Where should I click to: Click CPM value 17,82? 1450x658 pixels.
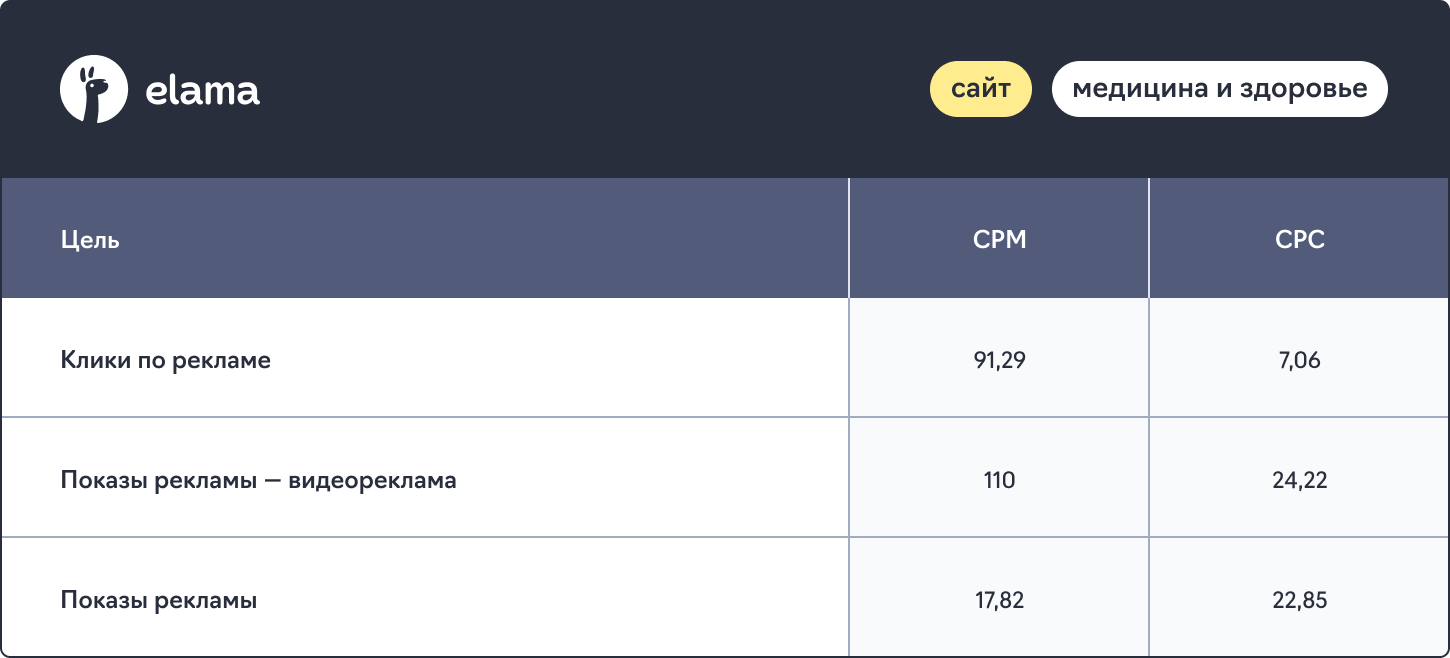pyautogui.click(x=1000, y=600)
